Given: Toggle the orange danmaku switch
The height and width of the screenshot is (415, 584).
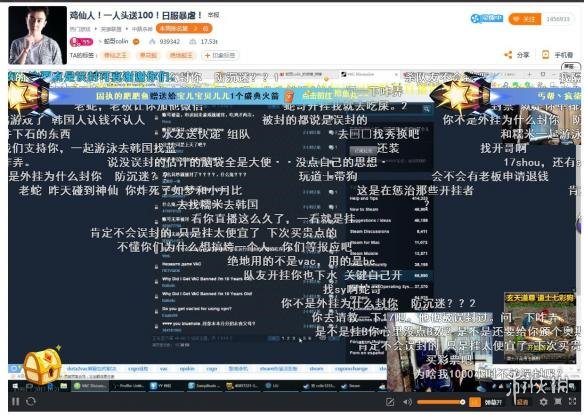Looking at the screenshot, I should pos(474,402).
